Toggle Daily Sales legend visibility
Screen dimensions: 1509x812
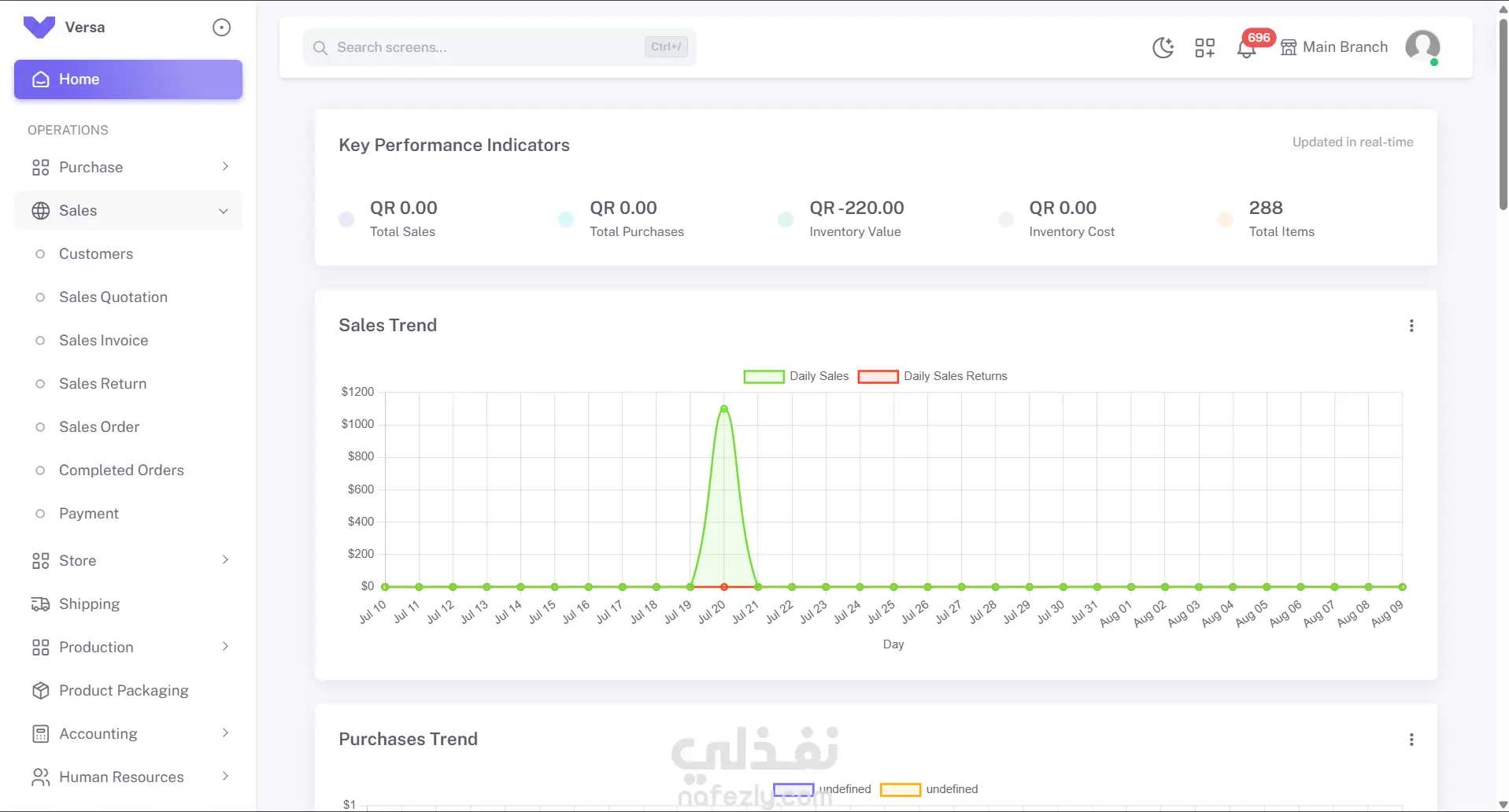pos(796,376)
